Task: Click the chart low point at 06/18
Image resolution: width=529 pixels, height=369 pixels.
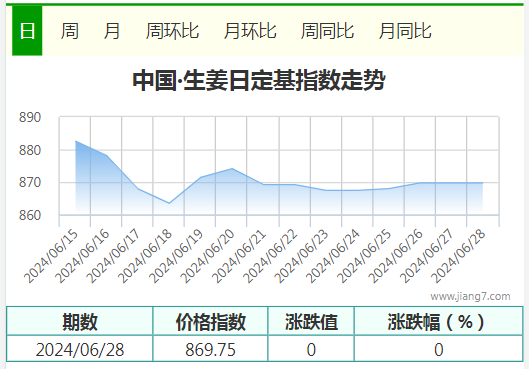Action: tap(169, 203)
